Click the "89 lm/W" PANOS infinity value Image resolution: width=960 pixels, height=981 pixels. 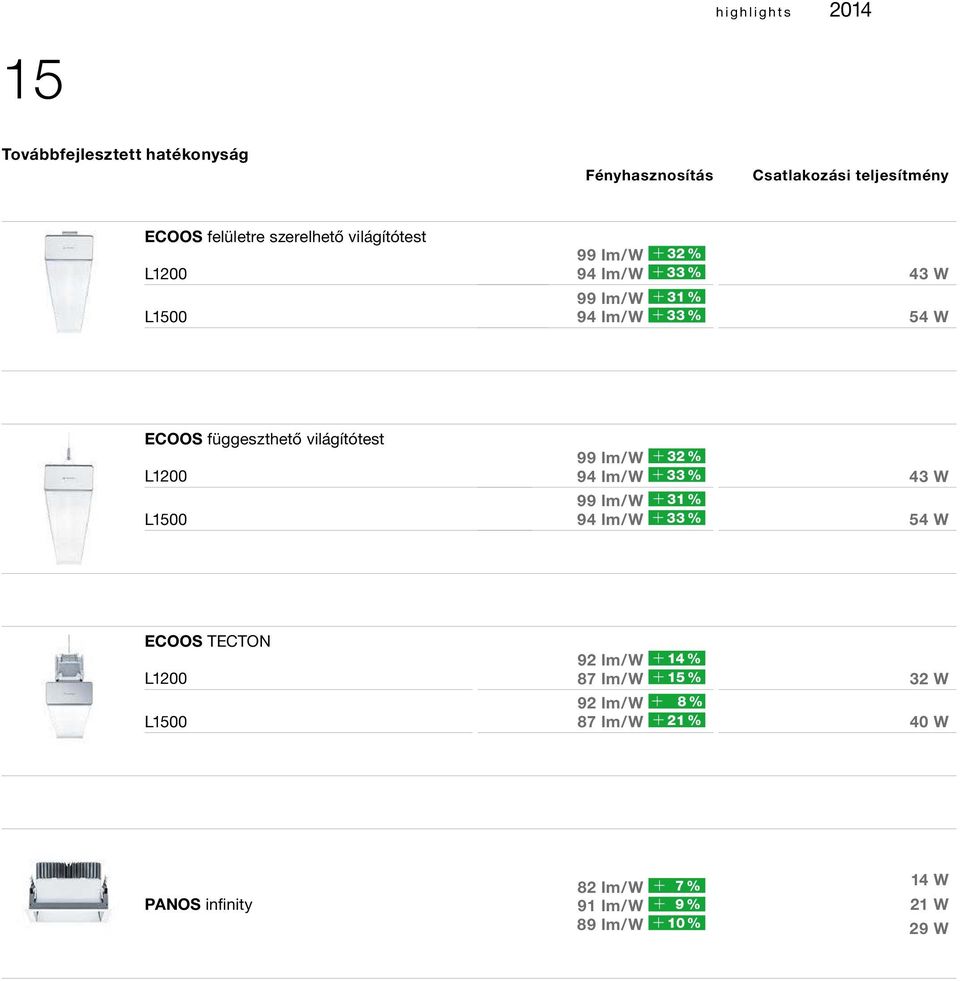click(610, 925)
